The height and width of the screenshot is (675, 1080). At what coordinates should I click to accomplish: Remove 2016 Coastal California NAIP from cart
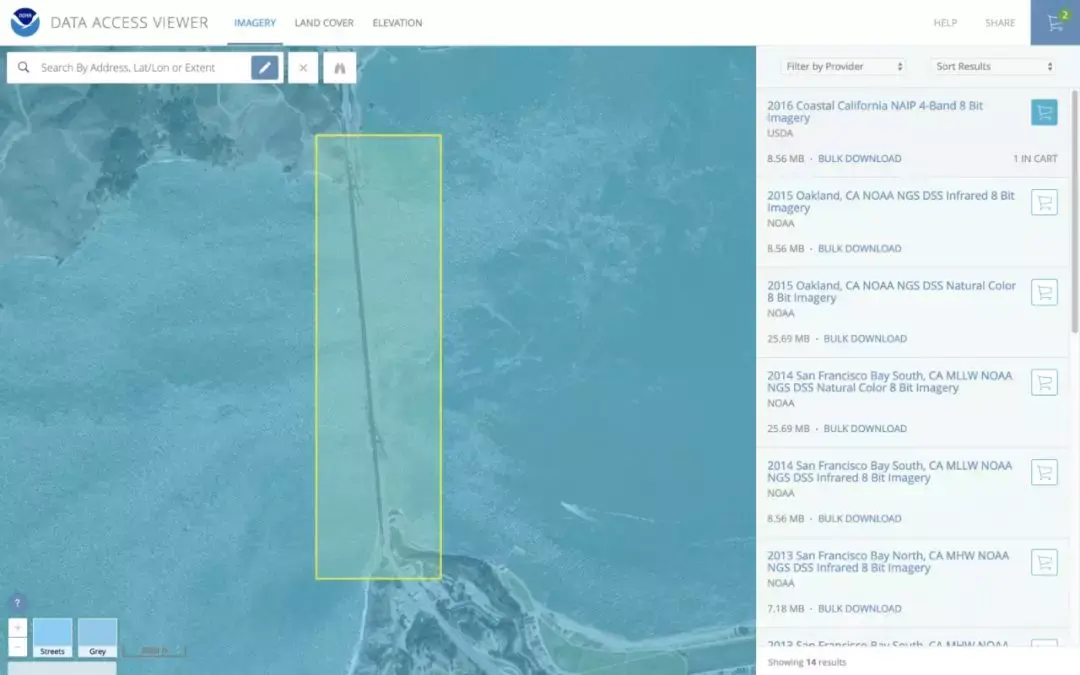[1044, 112]
